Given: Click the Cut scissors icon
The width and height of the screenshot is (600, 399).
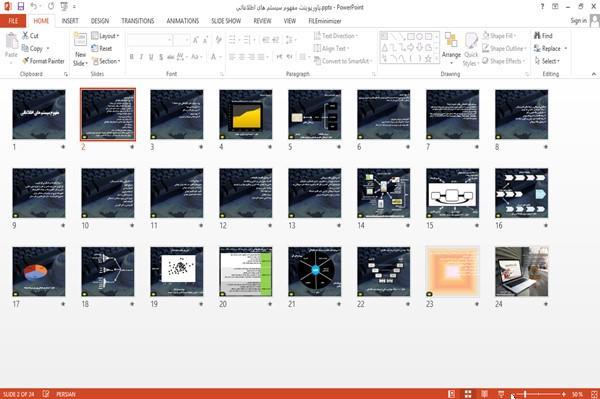Looking at the screenshot, I should pyautogui.click(x=26, y=36).
